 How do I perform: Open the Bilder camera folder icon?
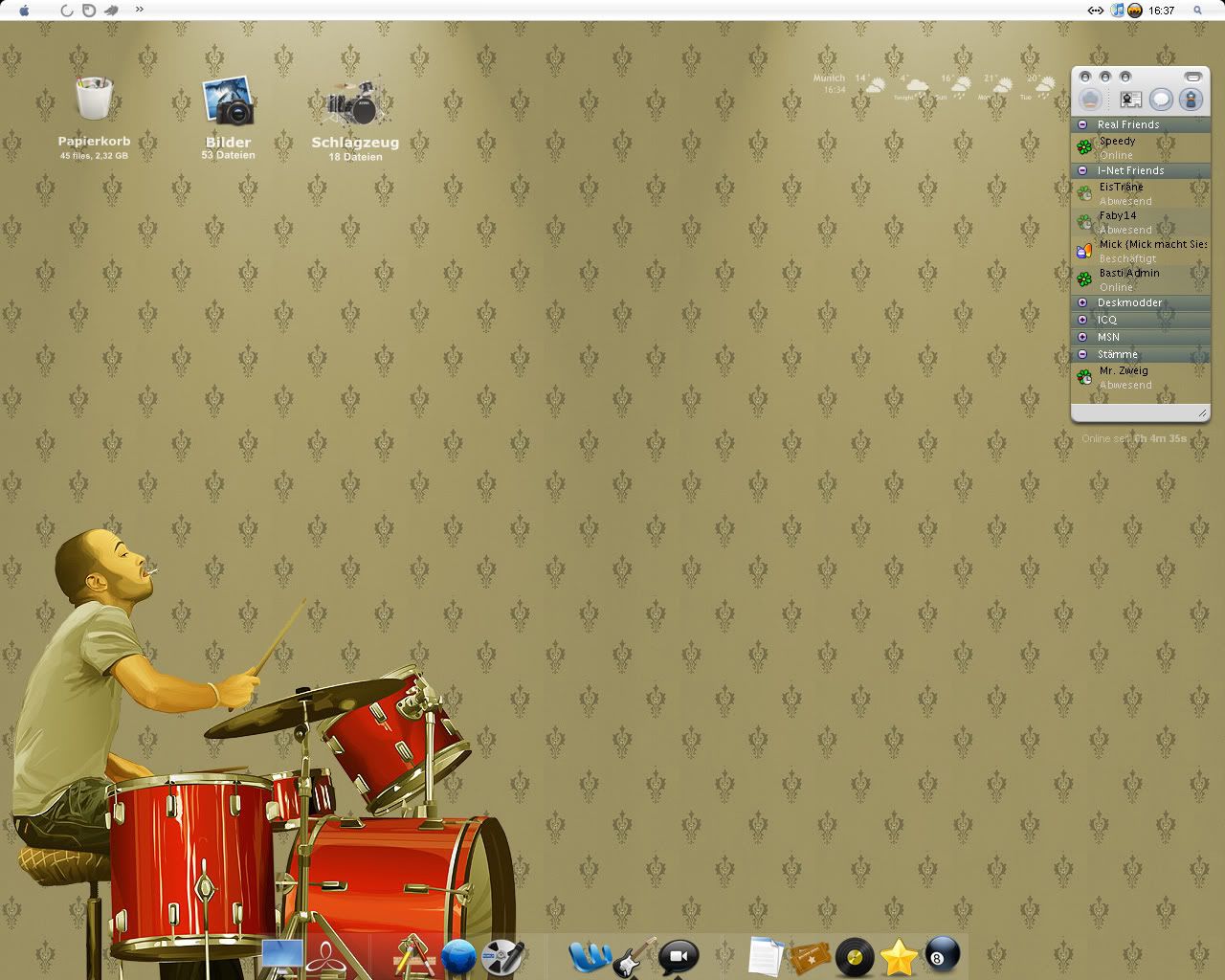point(228,101)
